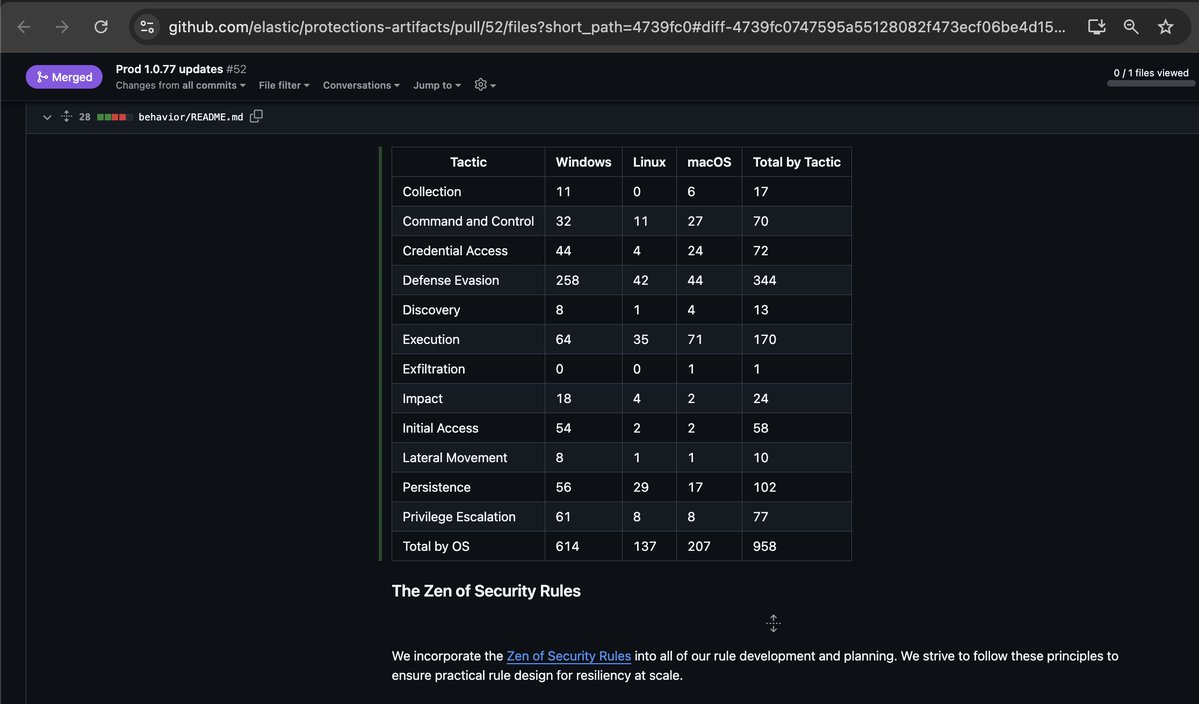Copy the behavior/README.md file path
The height and width of the screenshot is (704, 1199).
coord(256,116)
